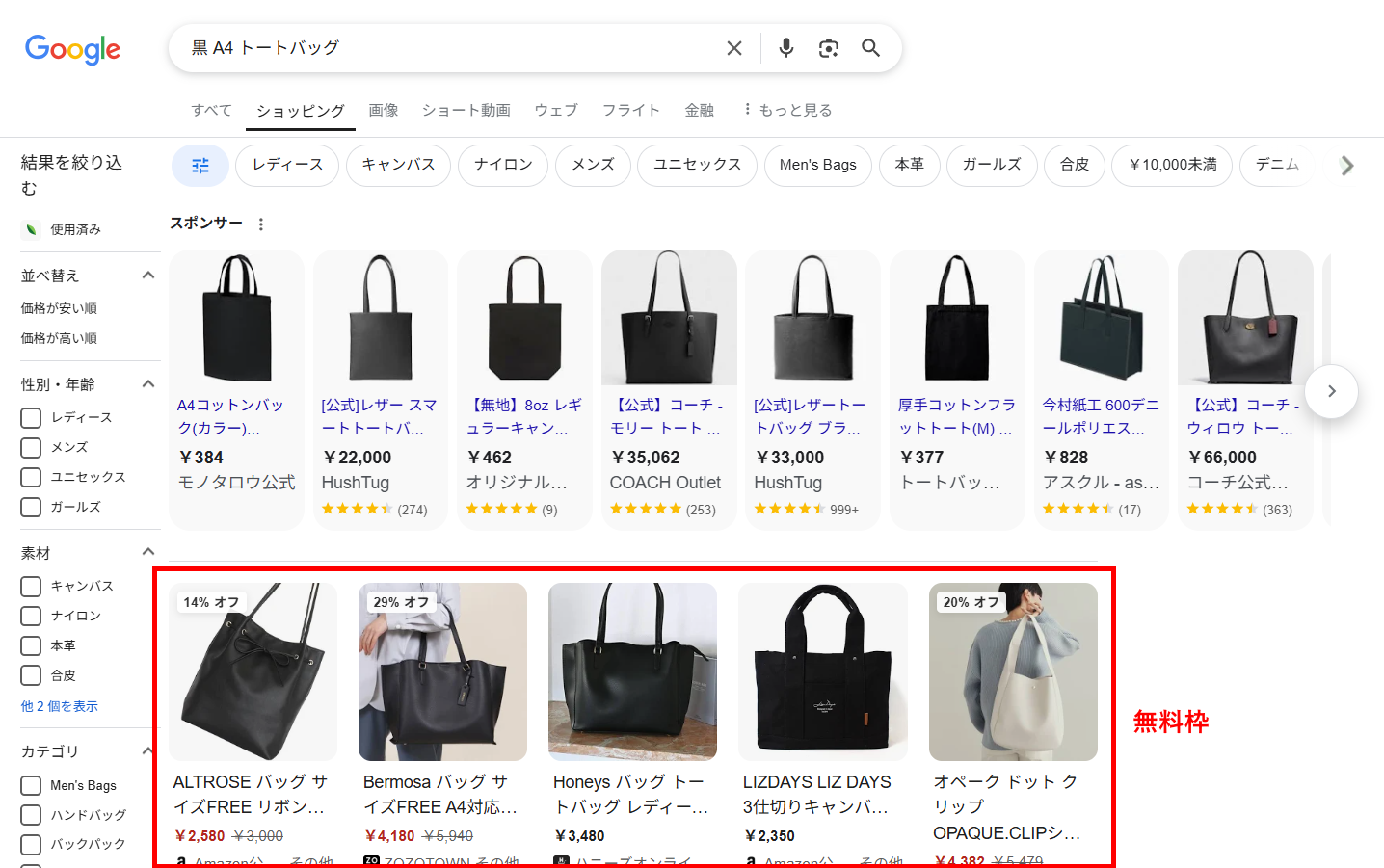Image resolution: width=1384 pixels, height=868 pixels.
Task: Filter by the レディース chip
Action: [x=287, y=165]
